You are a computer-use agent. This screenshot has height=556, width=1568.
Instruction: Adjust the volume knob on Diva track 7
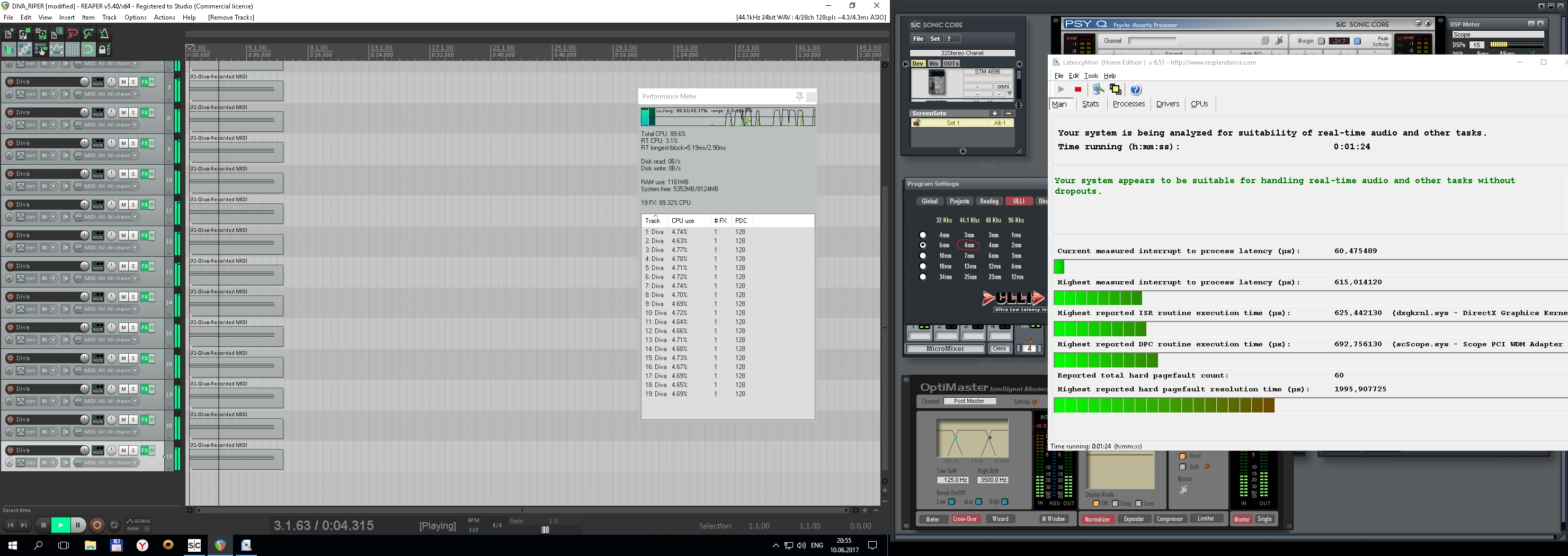[84, 82]
